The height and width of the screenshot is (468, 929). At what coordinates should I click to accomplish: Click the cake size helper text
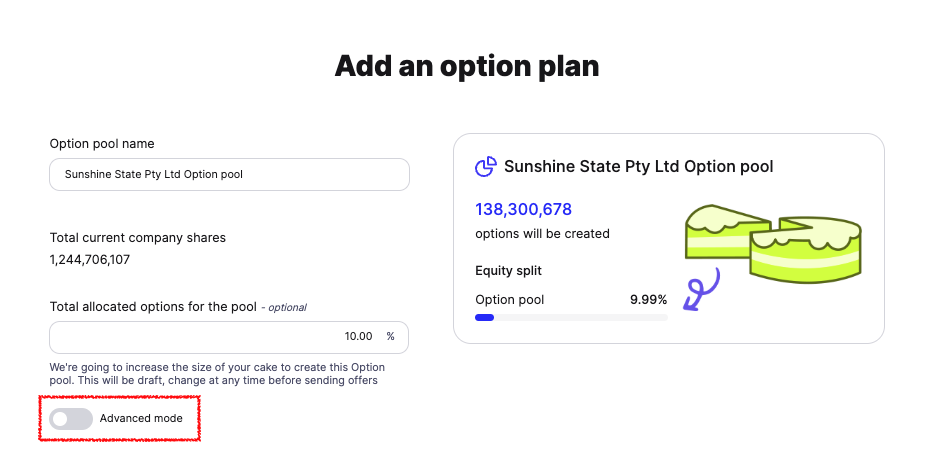coord(217,374)
